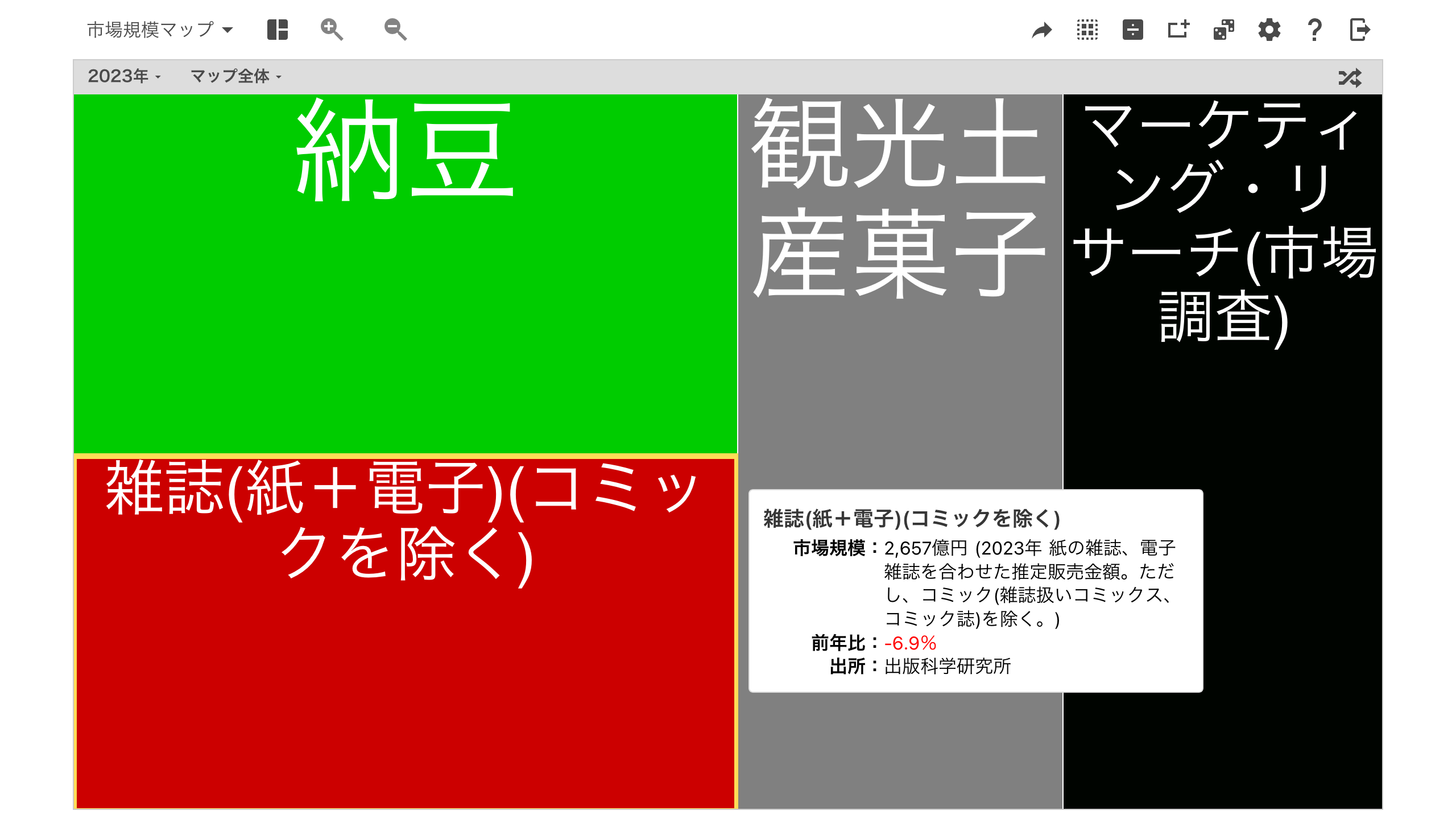Open the 市場規模マップ dropdown menu
The height and width of the screenshot is (819, 1456).
pos(160,30)
